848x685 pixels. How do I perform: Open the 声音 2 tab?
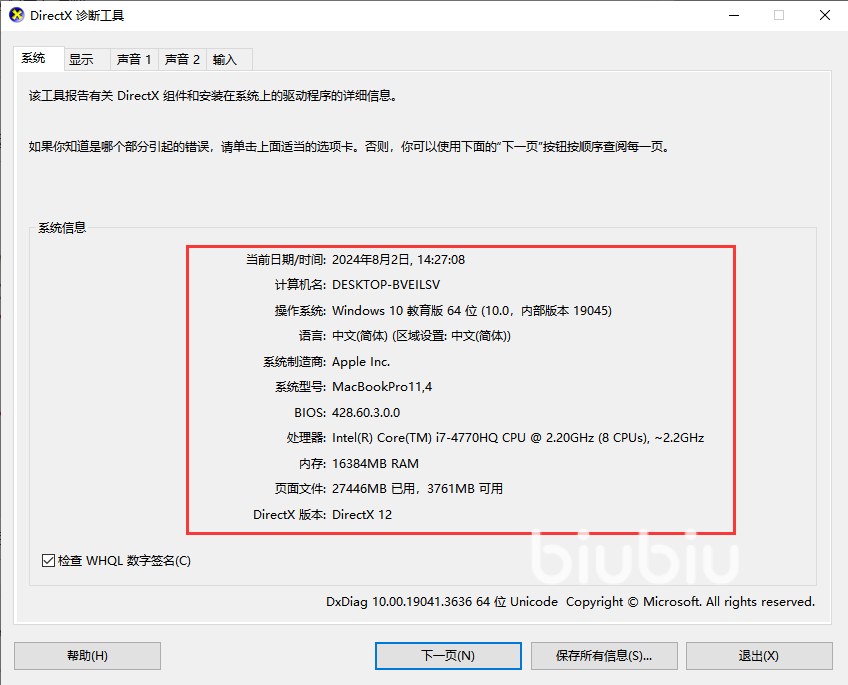click(x=182, y=59)
